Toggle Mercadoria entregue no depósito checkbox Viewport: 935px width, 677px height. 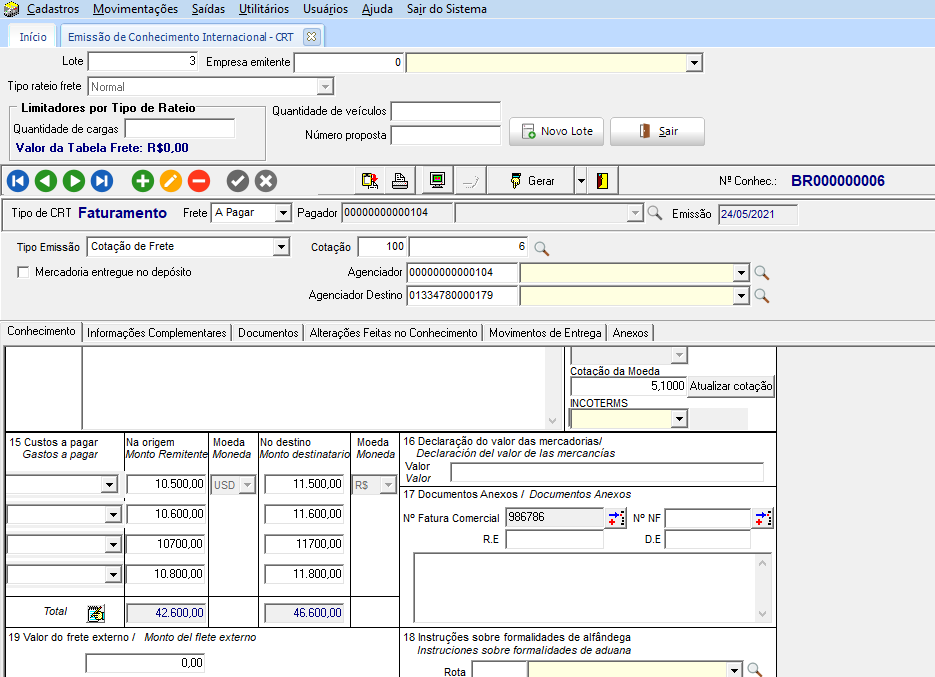coord(23,272)
